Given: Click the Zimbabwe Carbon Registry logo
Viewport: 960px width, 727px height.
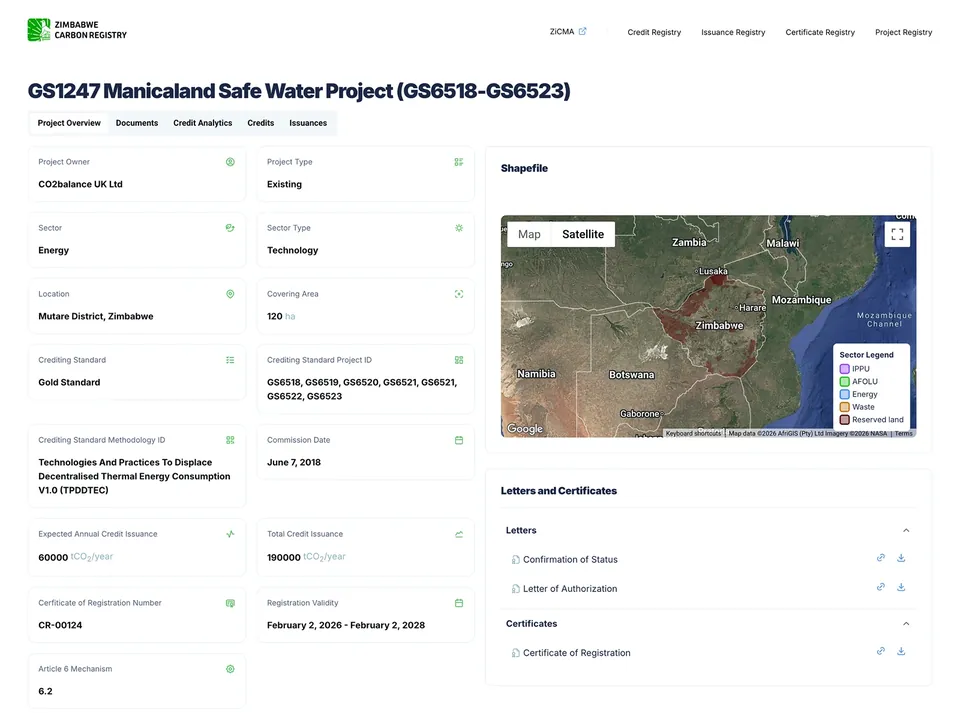Looking at the screenshot, I should [77, 30].
